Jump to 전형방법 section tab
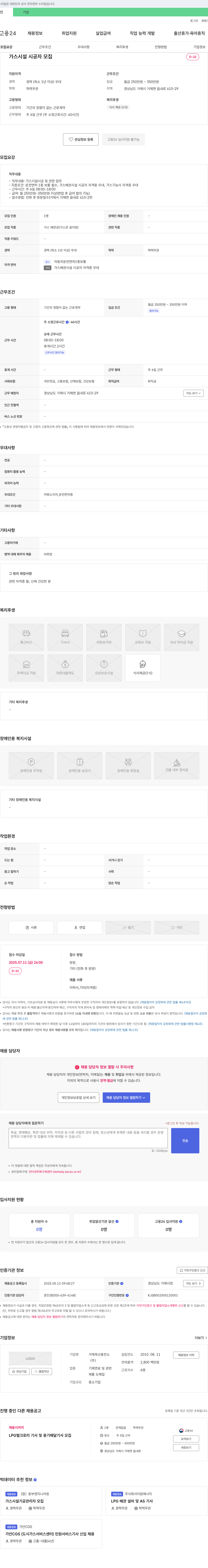 click(x=160, y=47)
